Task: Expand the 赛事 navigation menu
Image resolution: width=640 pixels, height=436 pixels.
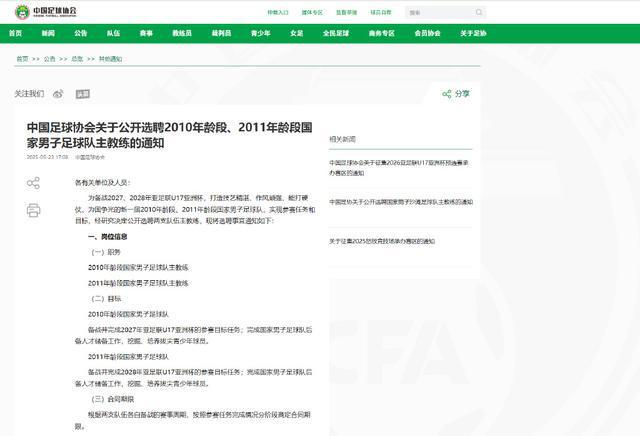Action: tap(147, 33)
